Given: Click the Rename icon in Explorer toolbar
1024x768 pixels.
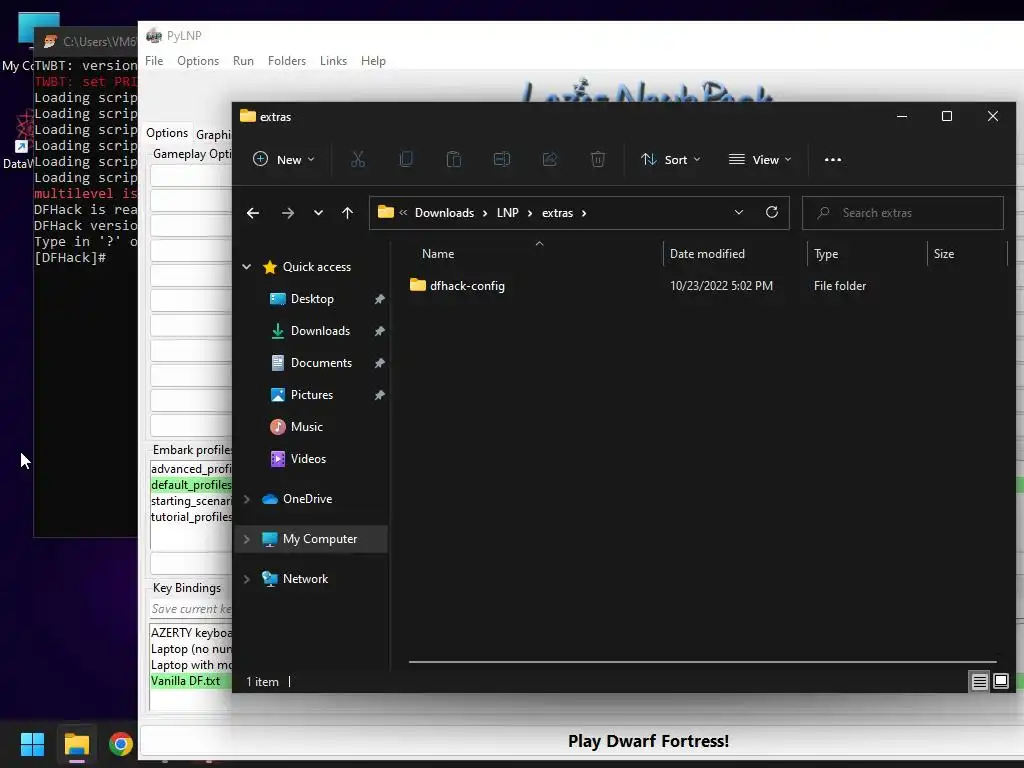Looking at the screenshot, I should tap(502, 159).
